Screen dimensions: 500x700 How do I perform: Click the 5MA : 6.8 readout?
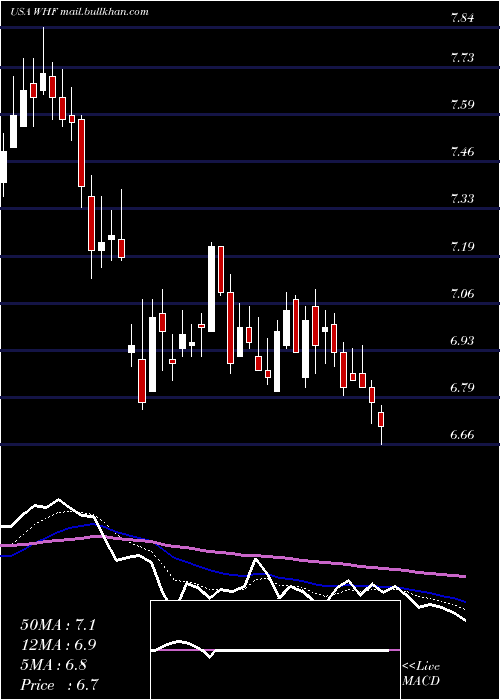[x=54, y=665]
